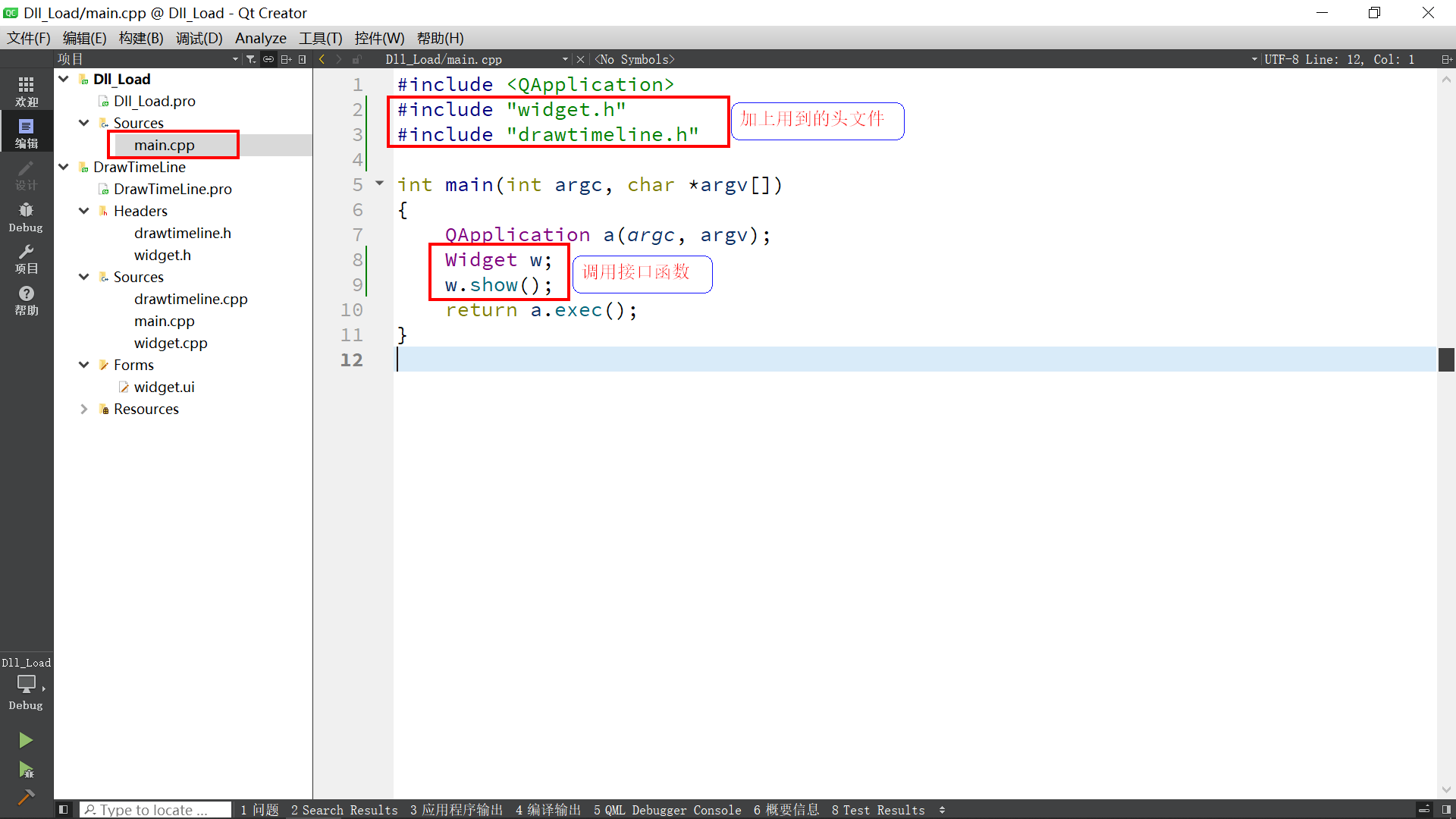Collapse the DrawTimeLine project node
1456x819 pixels.
tap(64, 167)
